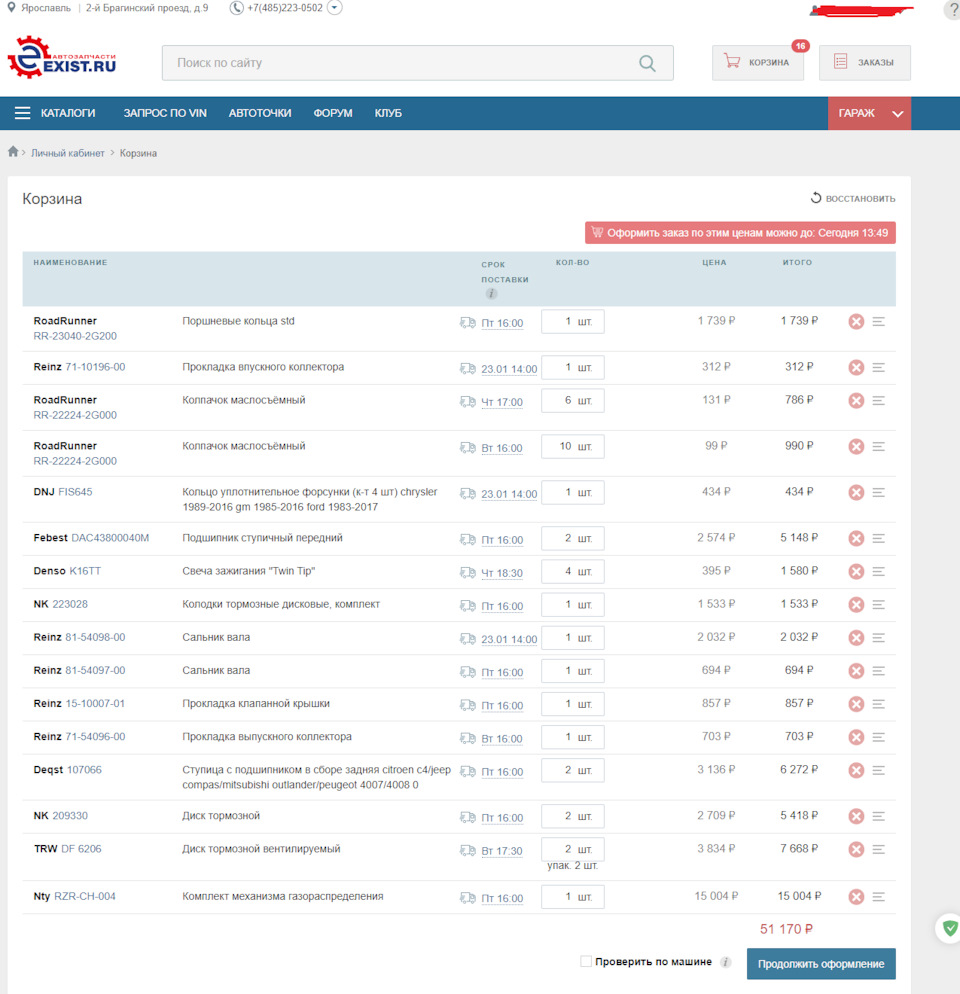Open part link 81-54097-00

95,671
